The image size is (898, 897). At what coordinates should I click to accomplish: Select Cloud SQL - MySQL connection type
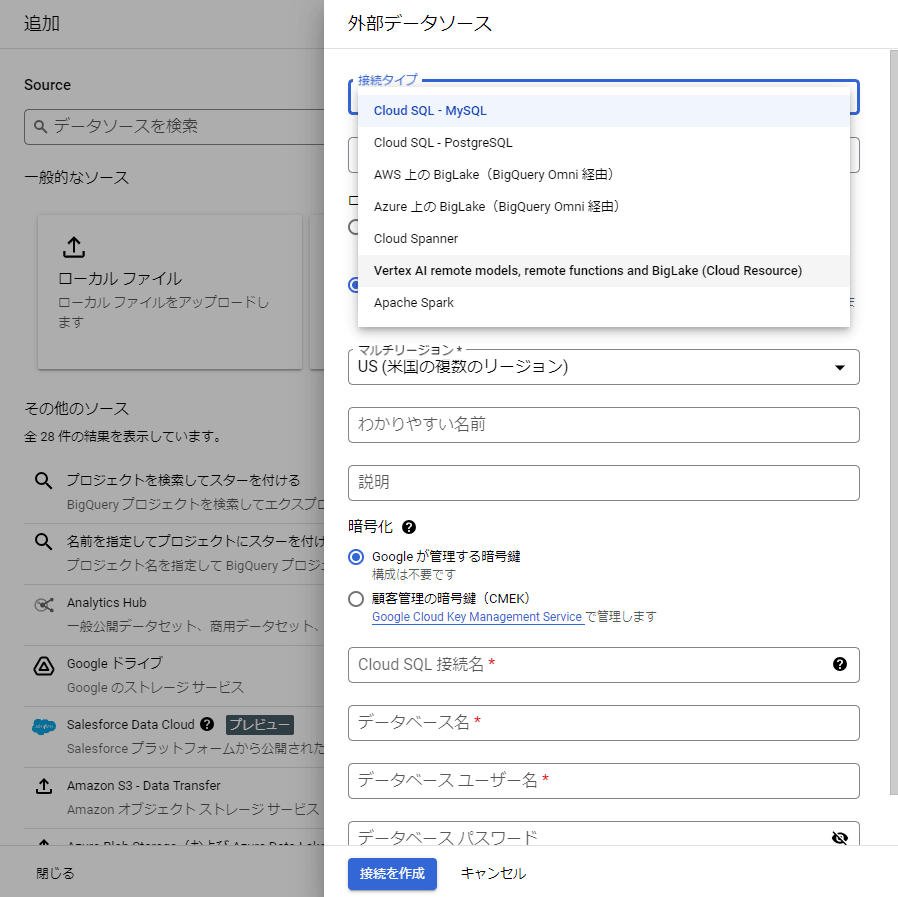(603, 111)
